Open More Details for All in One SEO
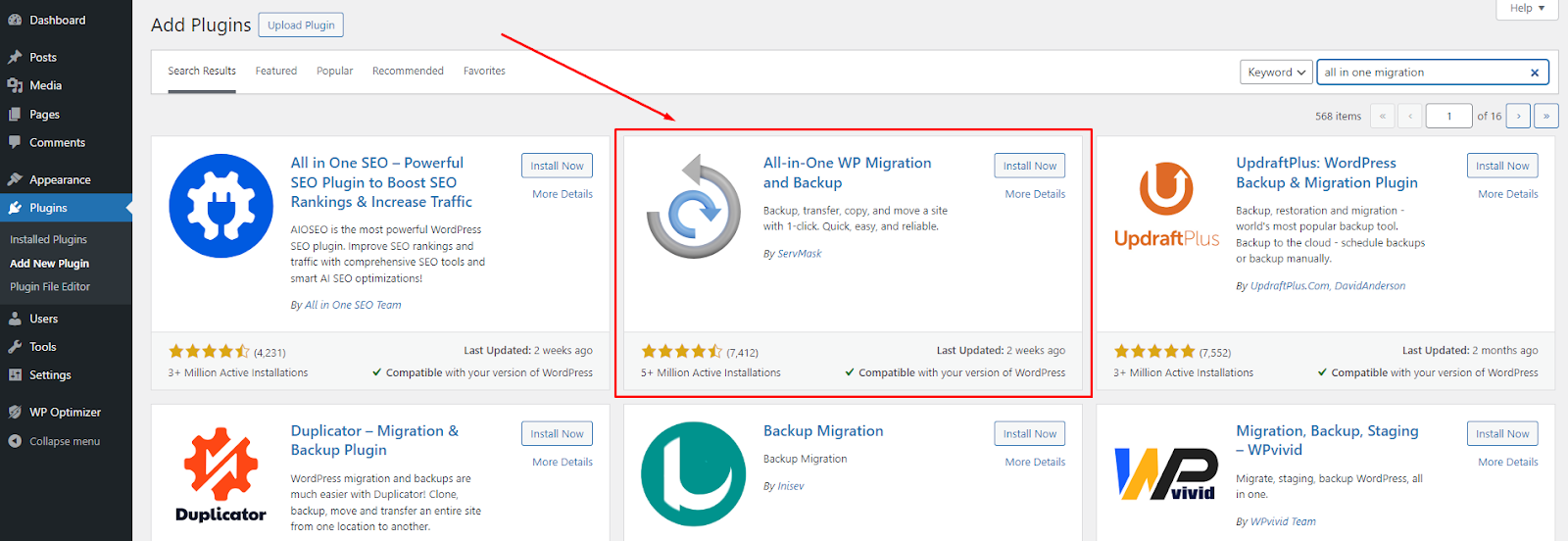1568x541 pixels. (563, 194)
